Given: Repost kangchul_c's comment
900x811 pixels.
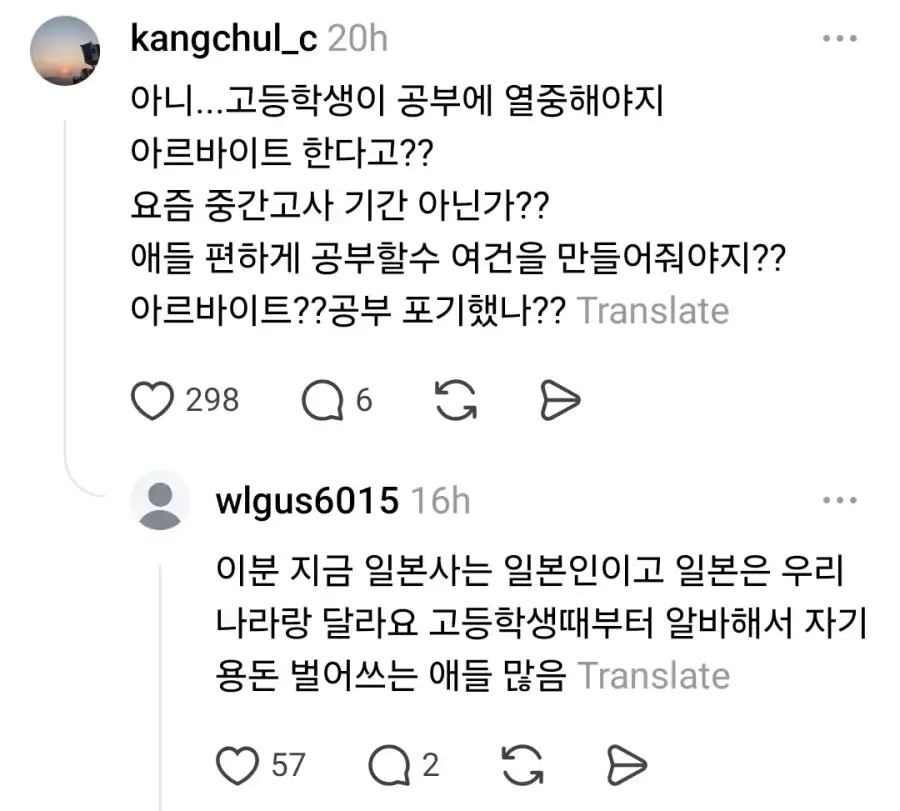Looking at the screenshot, I should (455, 398).
